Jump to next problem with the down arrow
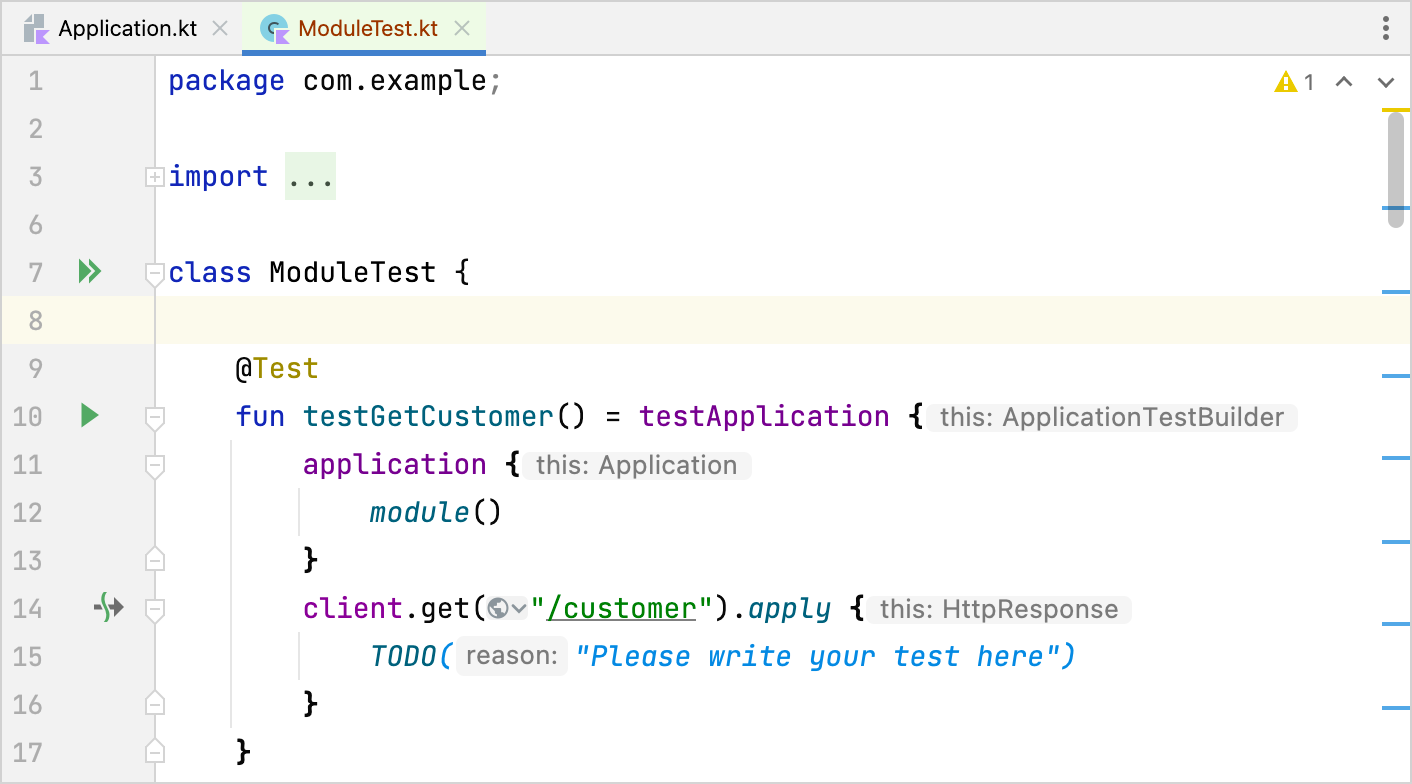Screen dimensions: 1412x784 [1385, 82]
